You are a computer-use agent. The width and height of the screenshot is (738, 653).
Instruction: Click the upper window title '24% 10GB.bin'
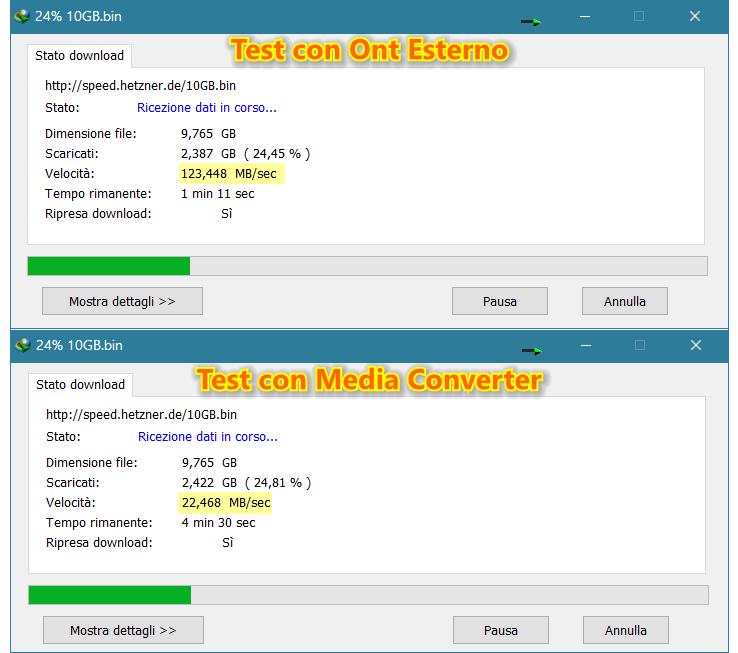click(78, 16)
